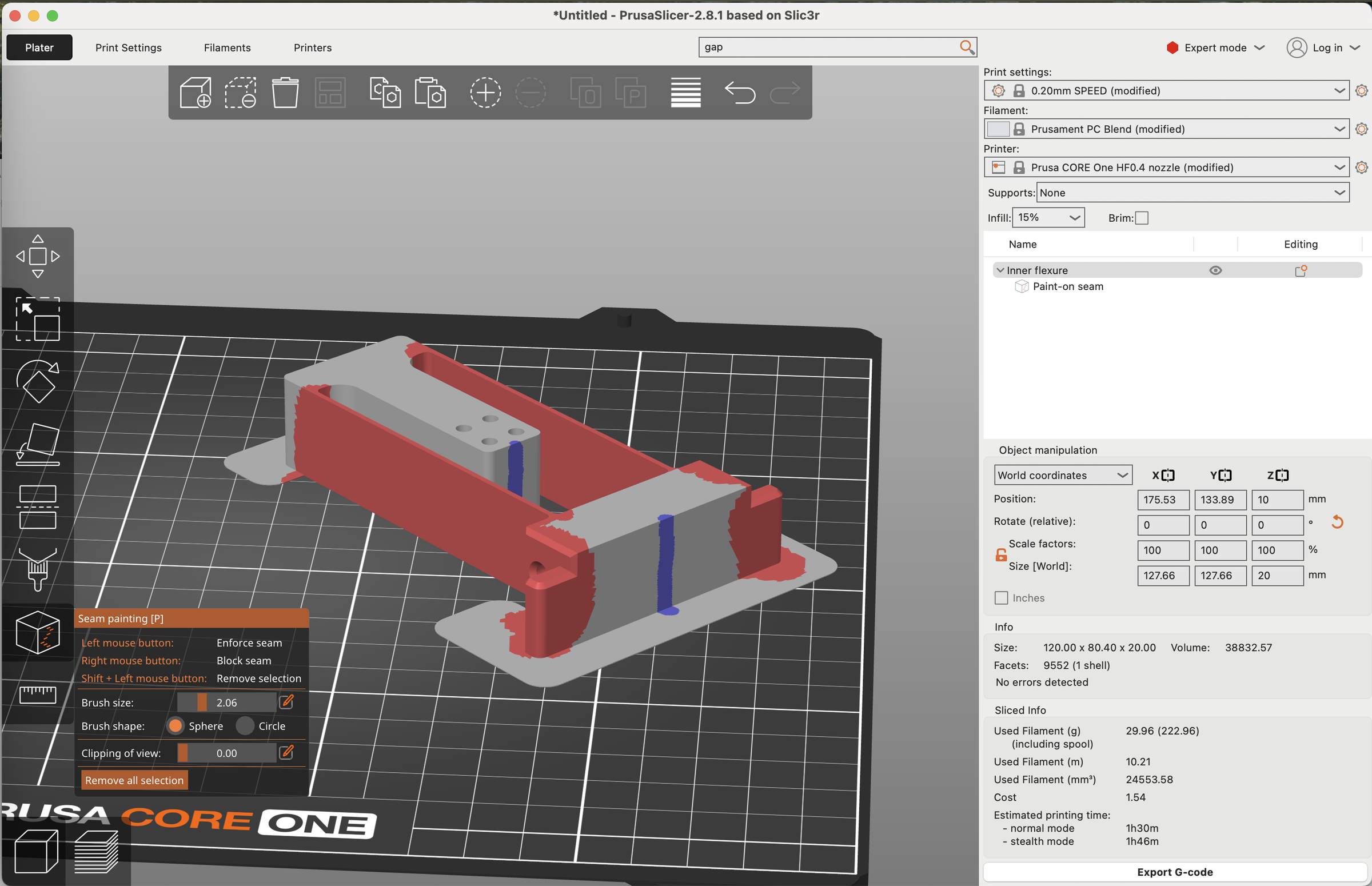Edit Brush size value manually
1372x886 pixels.
click(286, 702)
